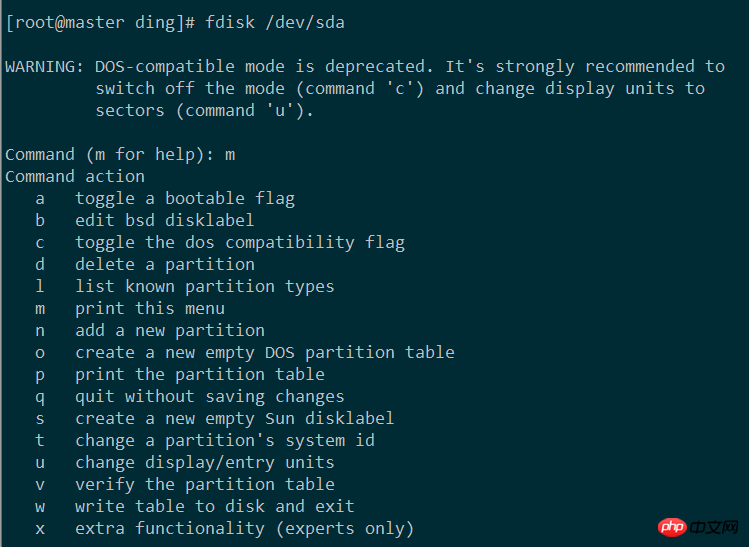Click 'extra functionality (experts only)' entry
Image resolution: width=749 pixels, height=547 pixels.
245,528
